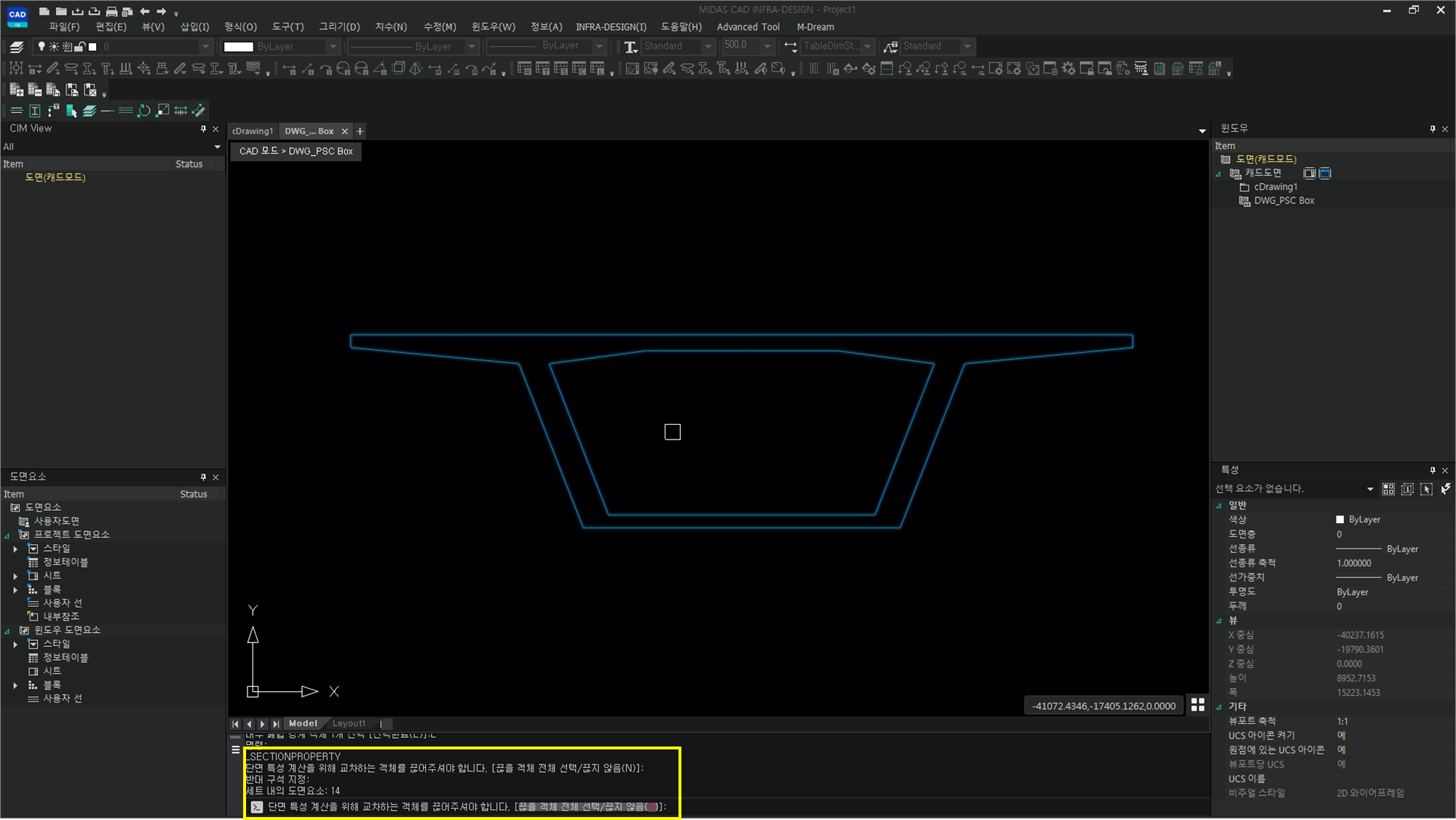1456x820 pixels.
Task: Select DWG_PSC Box in 윈도우 tree
Action: point(1283,201)
